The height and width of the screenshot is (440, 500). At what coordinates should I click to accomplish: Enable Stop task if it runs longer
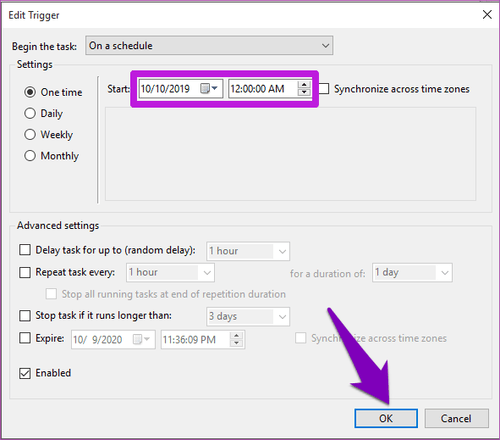pos(25,315)
